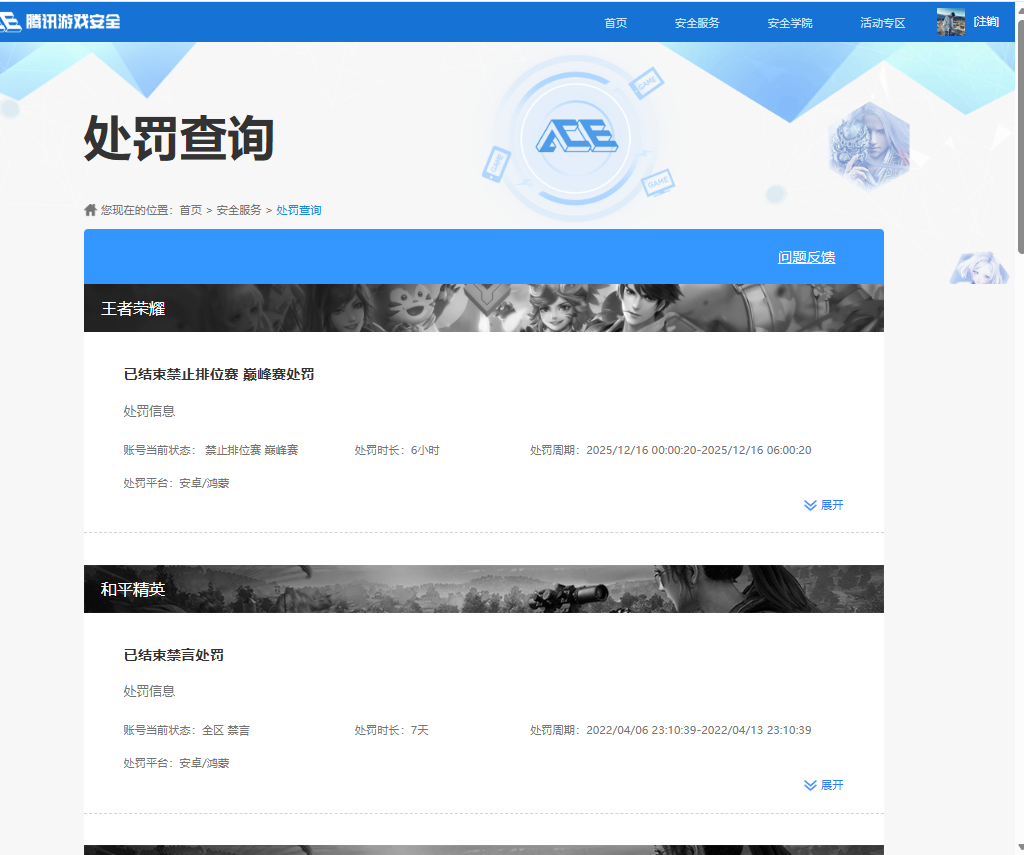Log out via the [注销] link
Image resolution: width=1024 pixels, height=855 pixels.
tap(985, 22)
